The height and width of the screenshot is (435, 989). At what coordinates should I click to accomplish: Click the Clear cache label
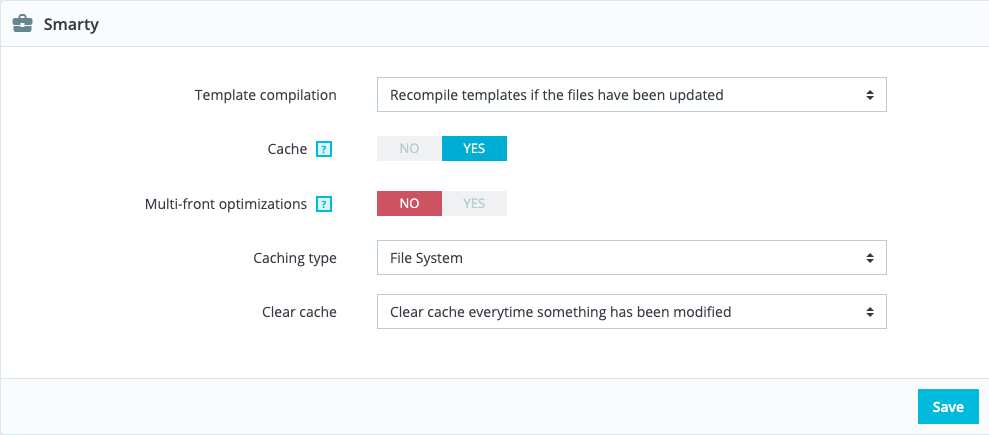point(298,312)
